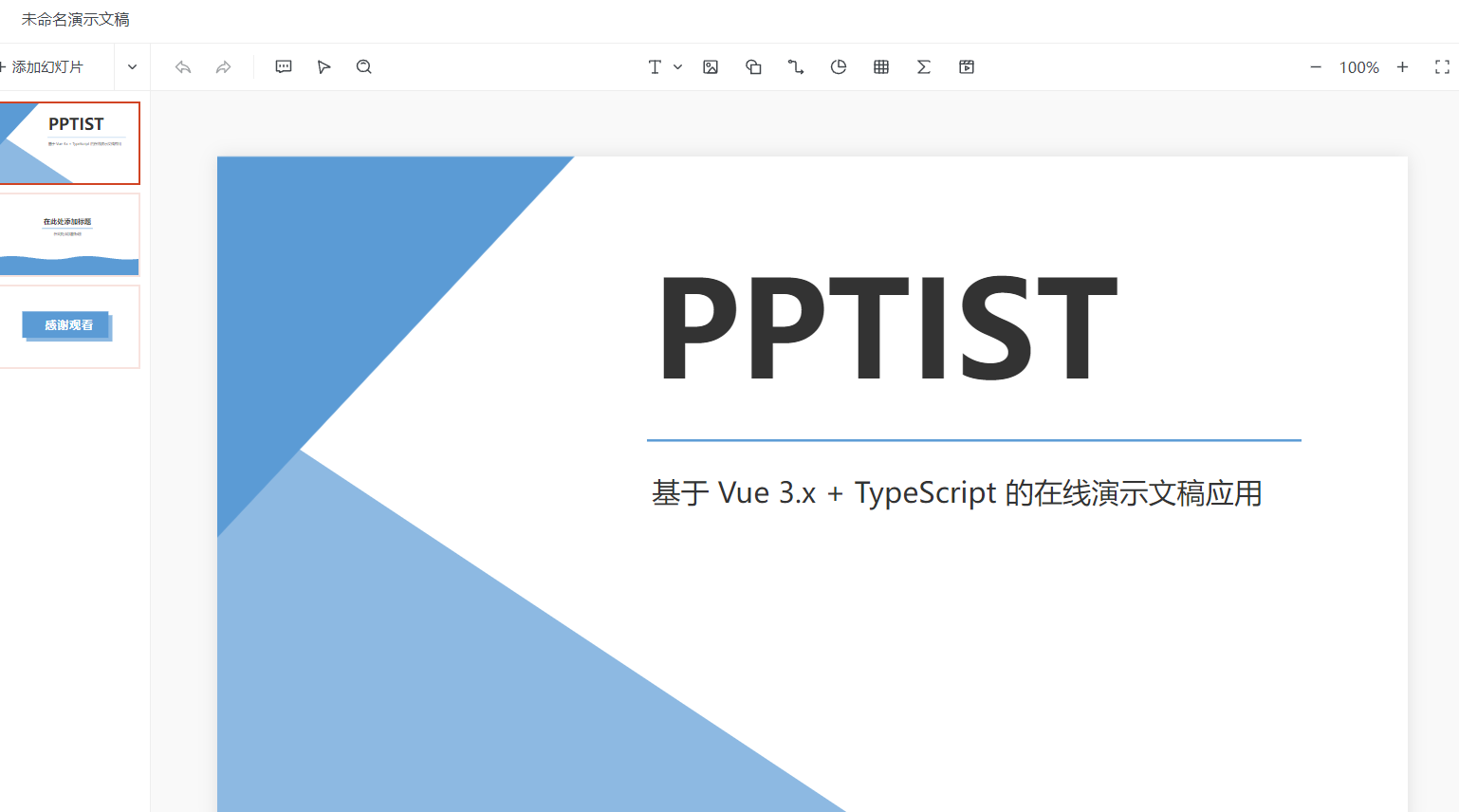
Task: Open the add slide dropdown arrow
Action: click(131, 66)
